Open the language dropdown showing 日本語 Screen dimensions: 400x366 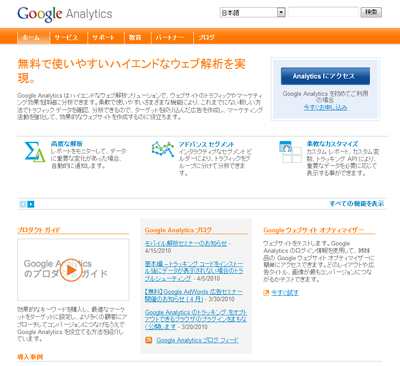pyautogui.click(x=253, y=13)
